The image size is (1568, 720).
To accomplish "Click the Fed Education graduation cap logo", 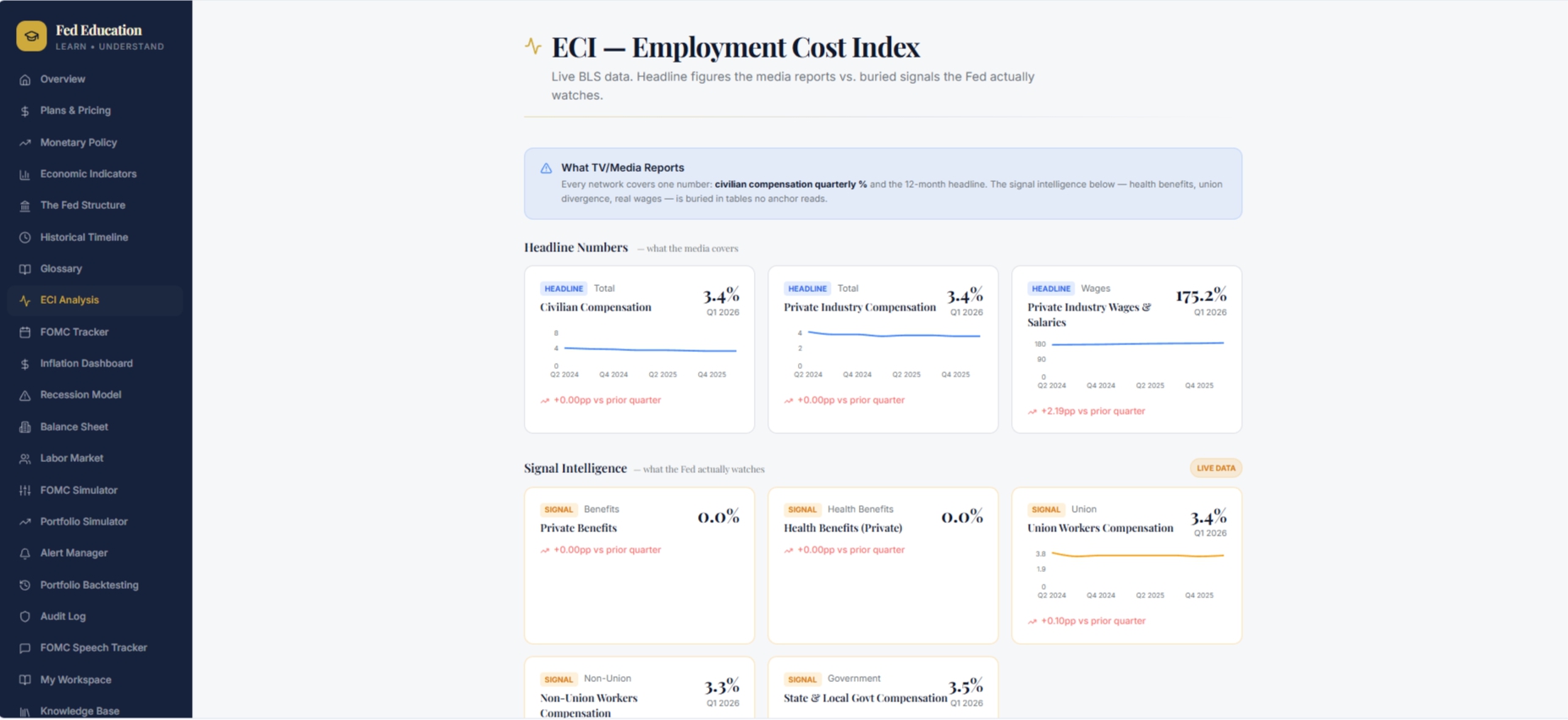I will point(31,36).
